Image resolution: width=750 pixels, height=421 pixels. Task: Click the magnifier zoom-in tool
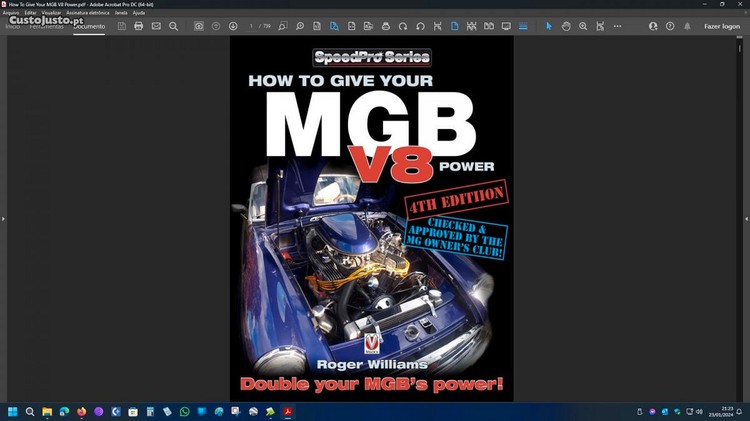tap(583, 26)
